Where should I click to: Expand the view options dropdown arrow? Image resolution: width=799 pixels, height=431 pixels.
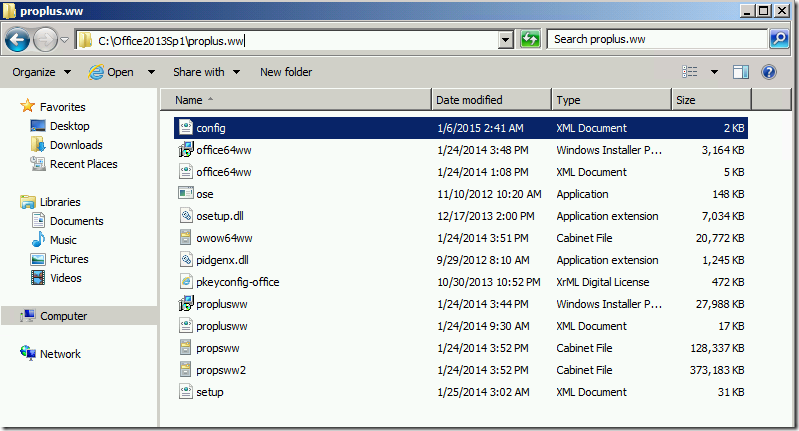point(714,72)
